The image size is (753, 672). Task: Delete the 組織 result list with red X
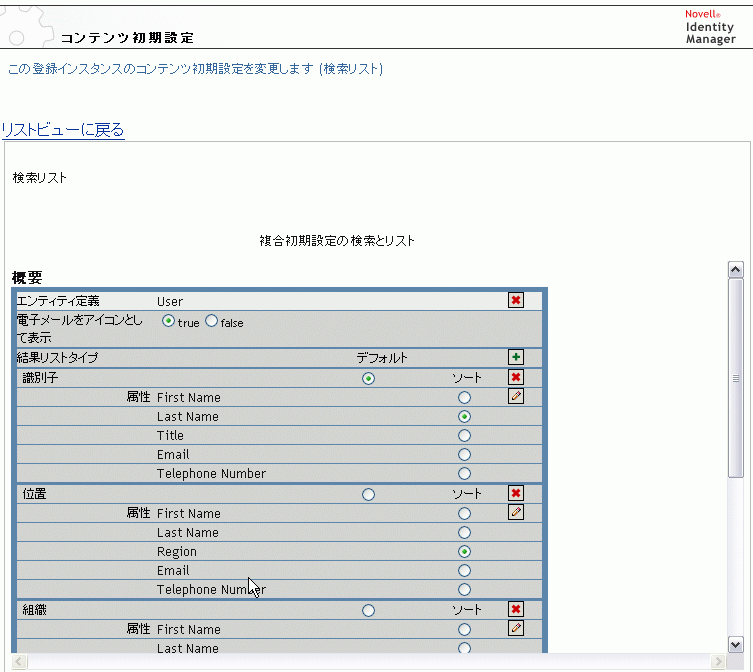coord(516,609)
